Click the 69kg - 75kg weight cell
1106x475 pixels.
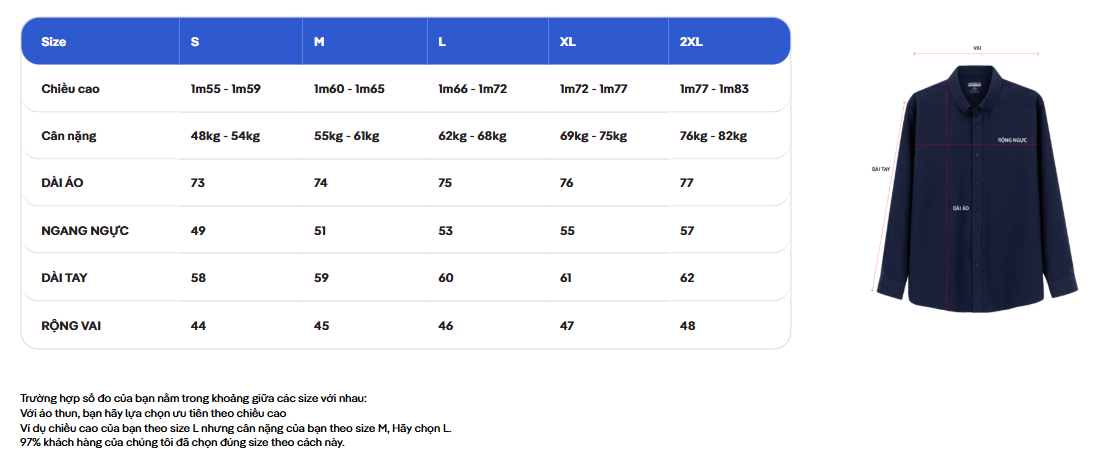click(x=593, y=136)
